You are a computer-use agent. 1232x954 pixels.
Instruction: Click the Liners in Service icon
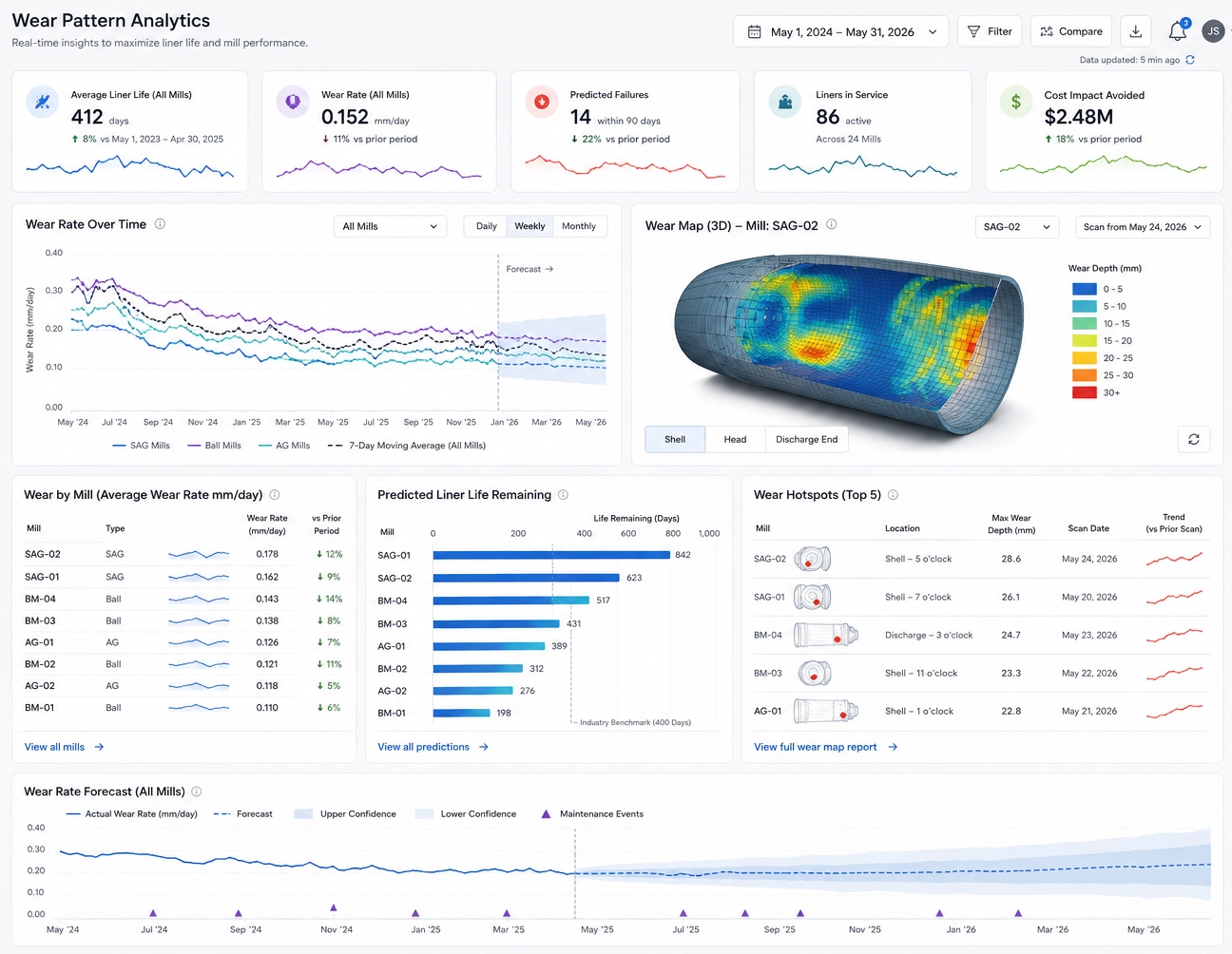[x=785, y=102]
